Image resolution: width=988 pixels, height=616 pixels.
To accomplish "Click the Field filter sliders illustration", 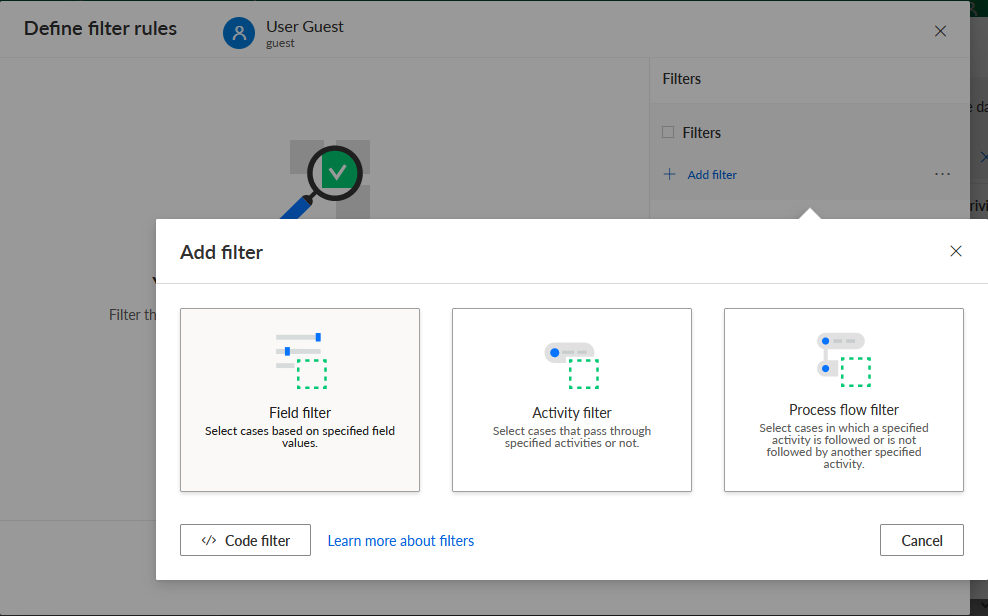I will pos(301,361).
